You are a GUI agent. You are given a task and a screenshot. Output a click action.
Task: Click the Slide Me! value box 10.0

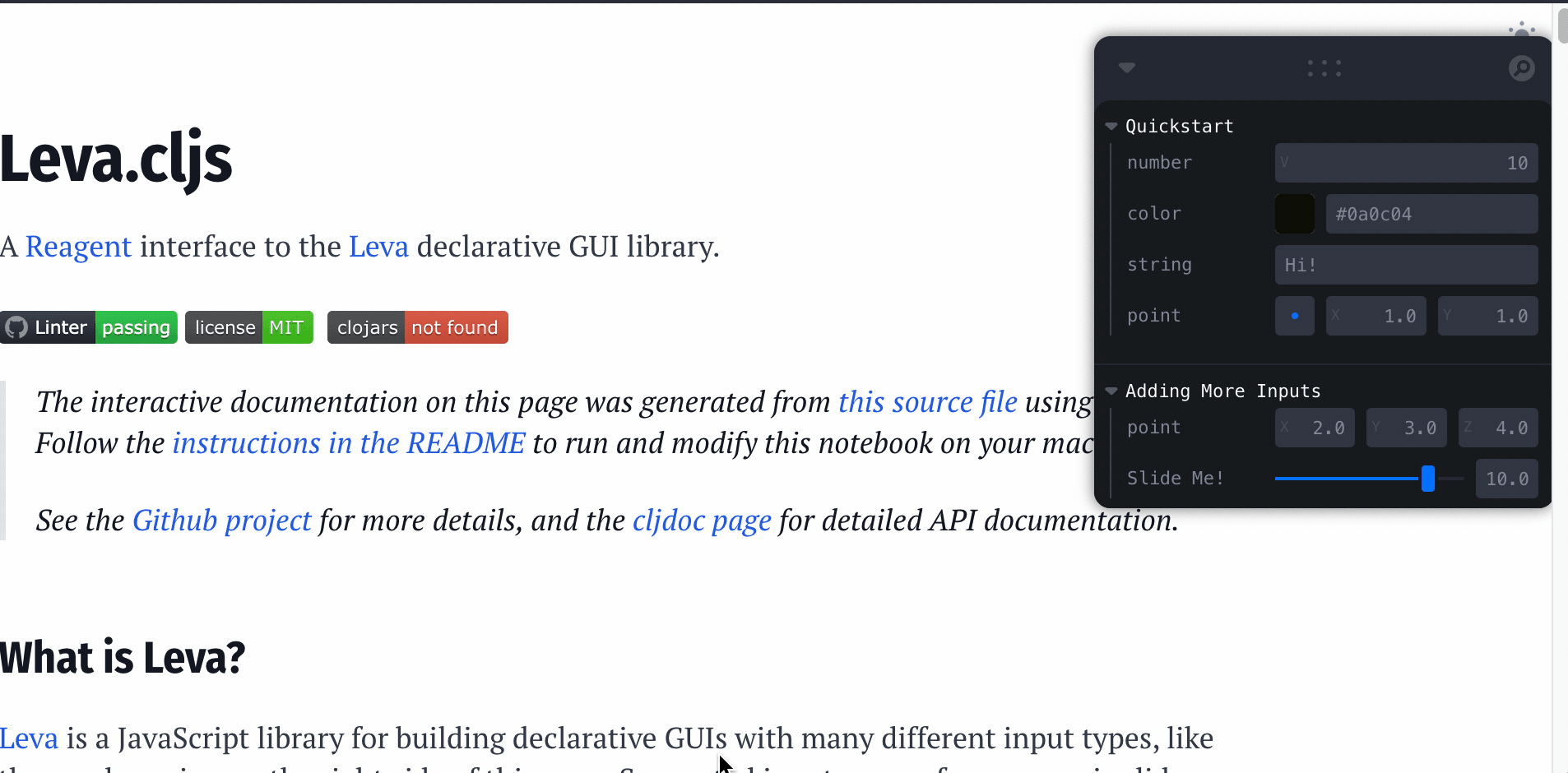click(x=1507, y=479)
